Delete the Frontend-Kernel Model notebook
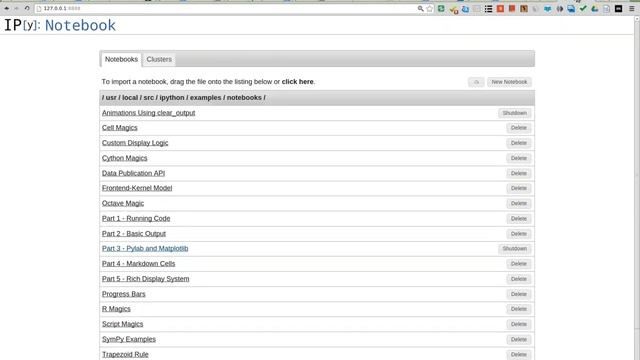 tap(519, 188)
